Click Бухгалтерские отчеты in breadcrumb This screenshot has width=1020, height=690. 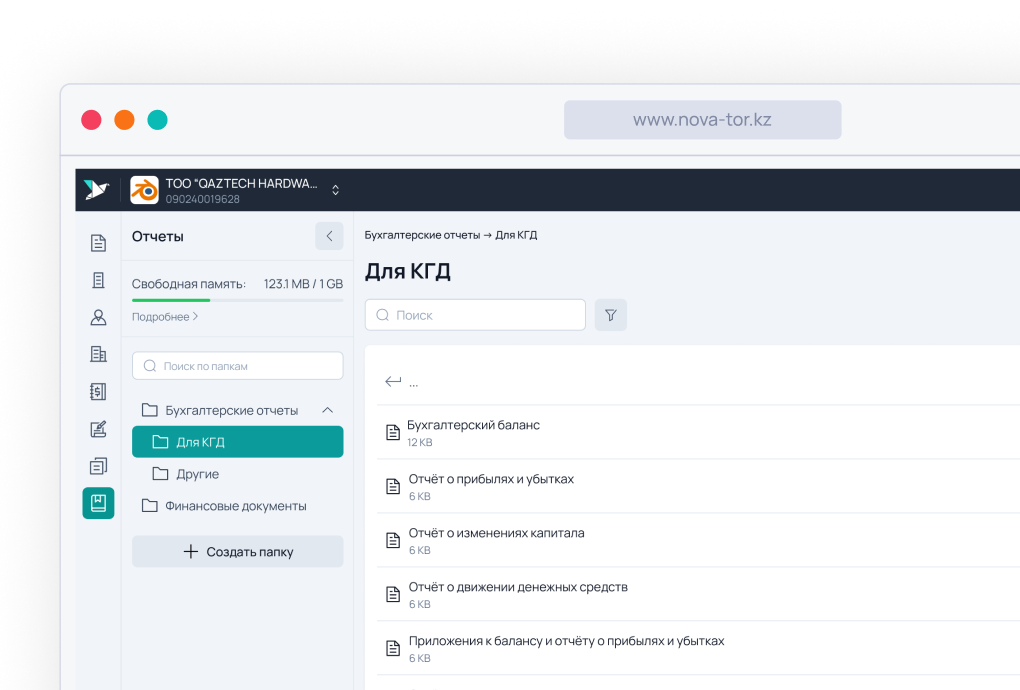tap(422, 235)
